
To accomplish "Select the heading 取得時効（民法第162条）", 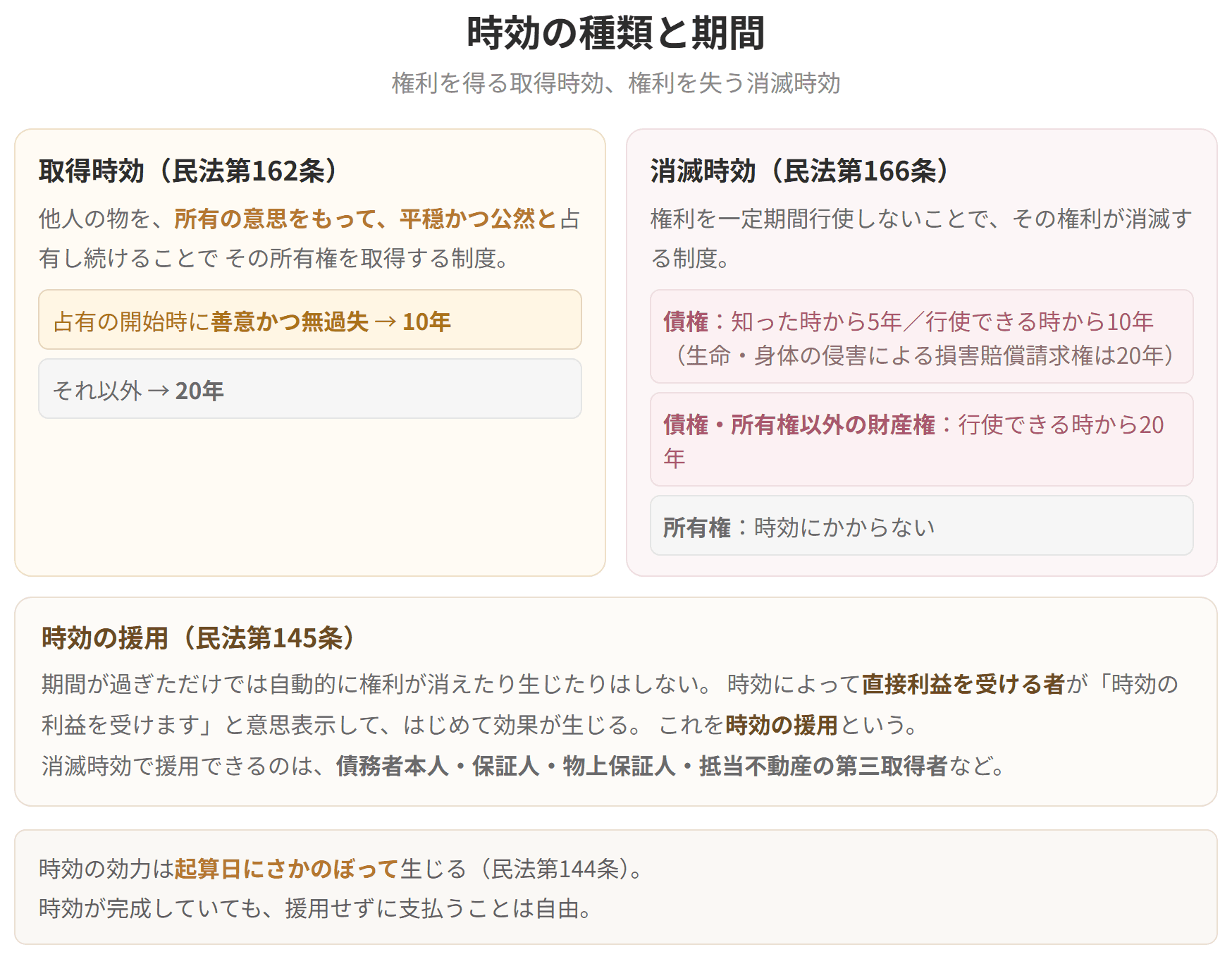I will tap(187, 171).
